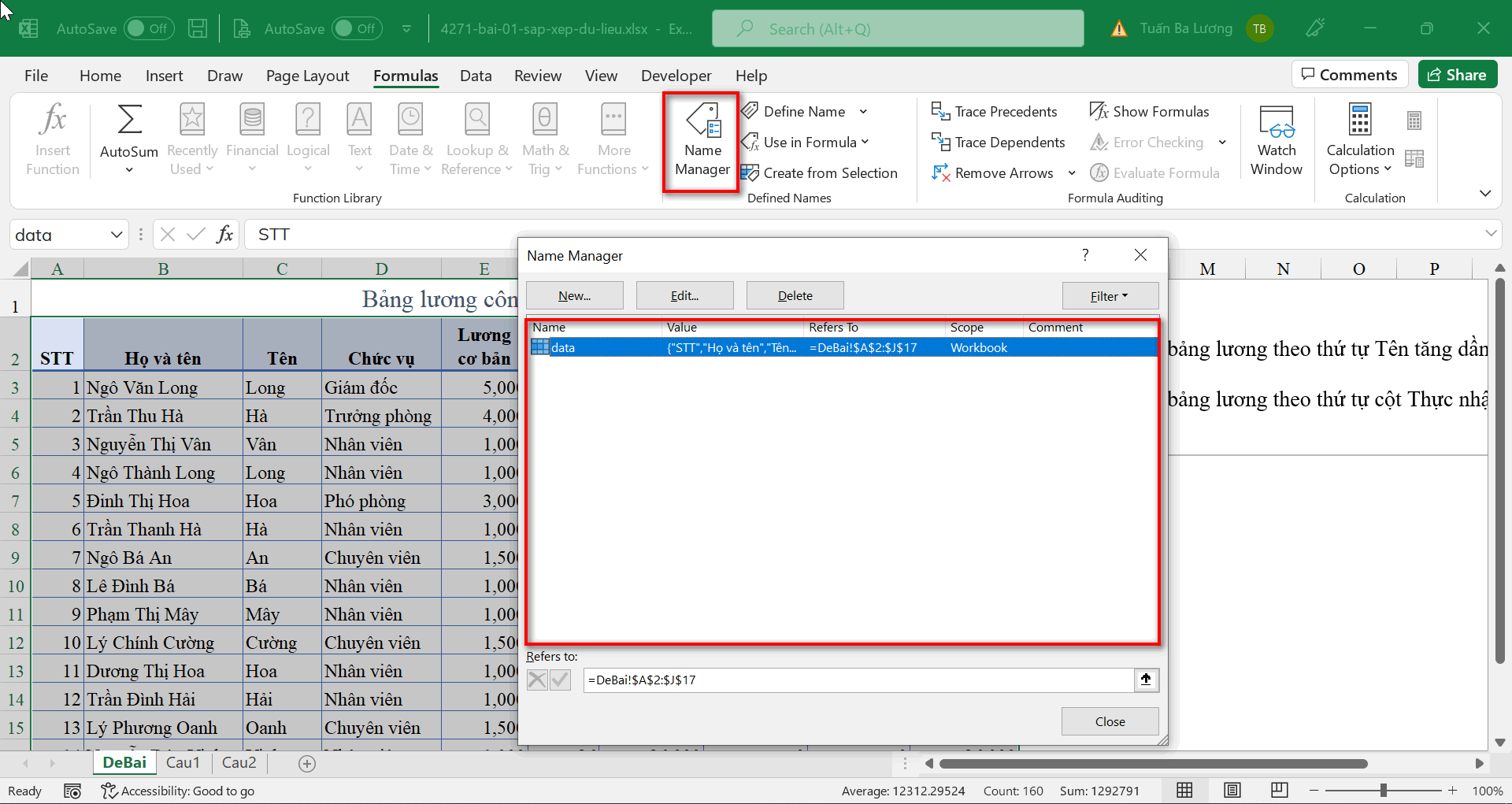The height and width of the screenshot is (804, 1512).
Task: Open the Data ribbon tab
Action: click(x=476, y=76)
